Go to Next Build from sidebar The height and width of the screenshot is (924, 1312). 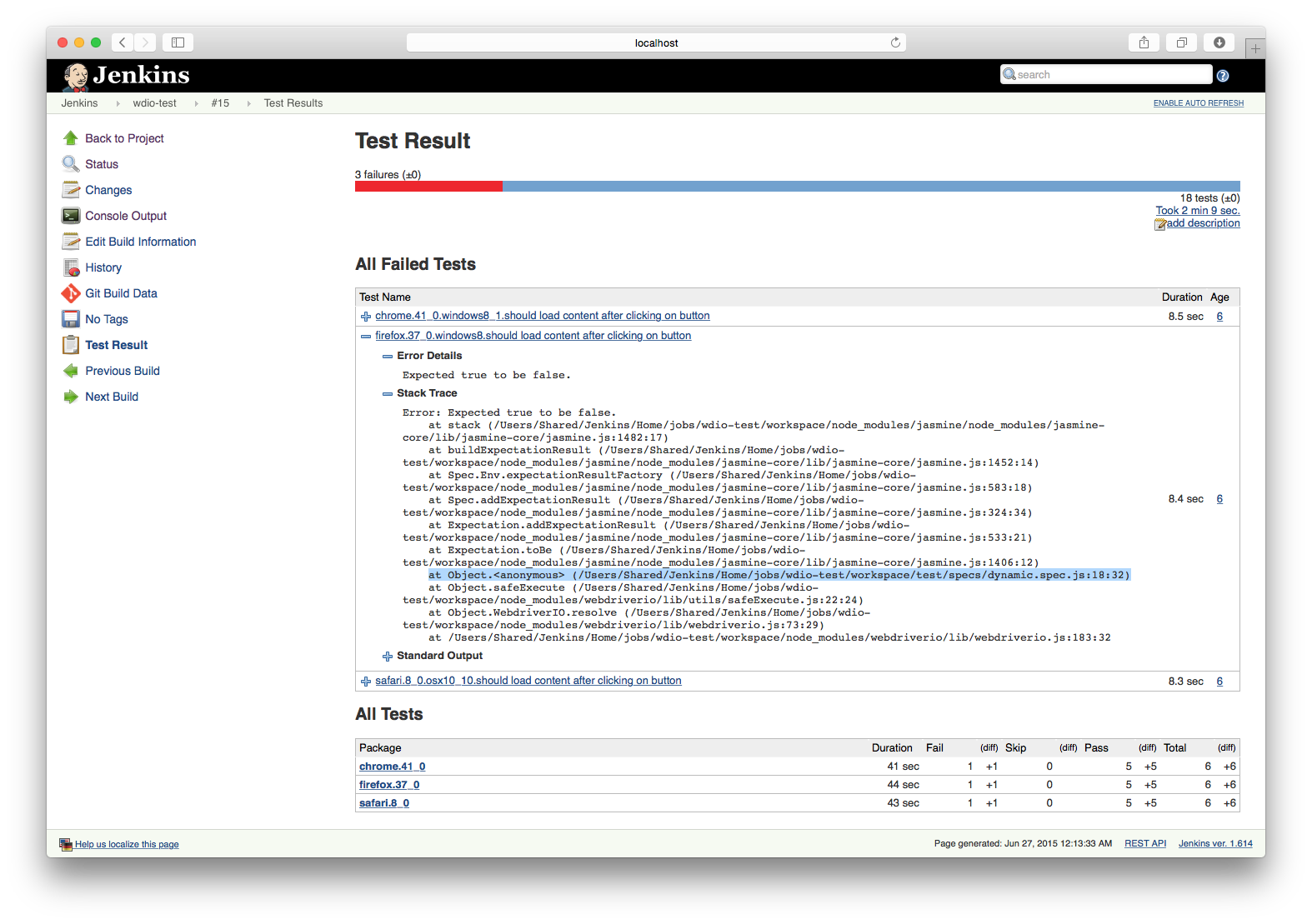[112, 397]
